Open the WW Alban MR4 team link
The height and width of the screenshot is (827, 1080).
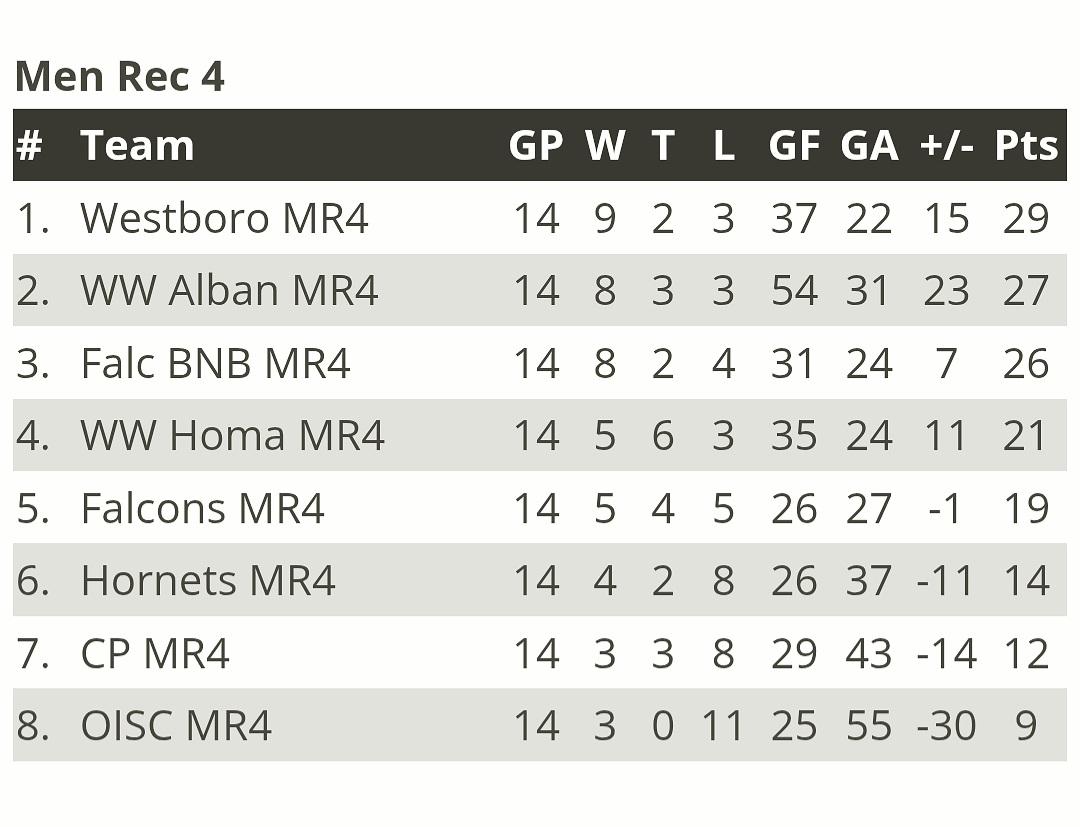(x=229, y=290)
